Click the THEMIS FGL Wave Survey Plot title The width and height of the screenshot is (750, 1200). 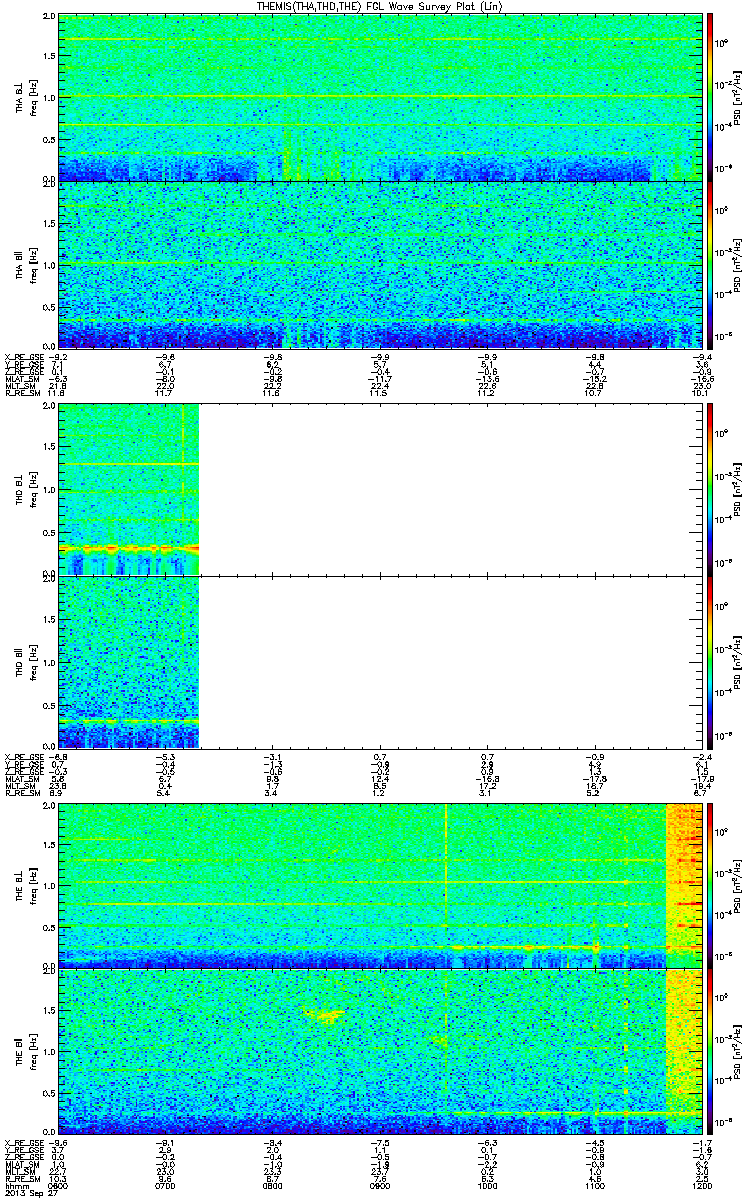point(378,7)
